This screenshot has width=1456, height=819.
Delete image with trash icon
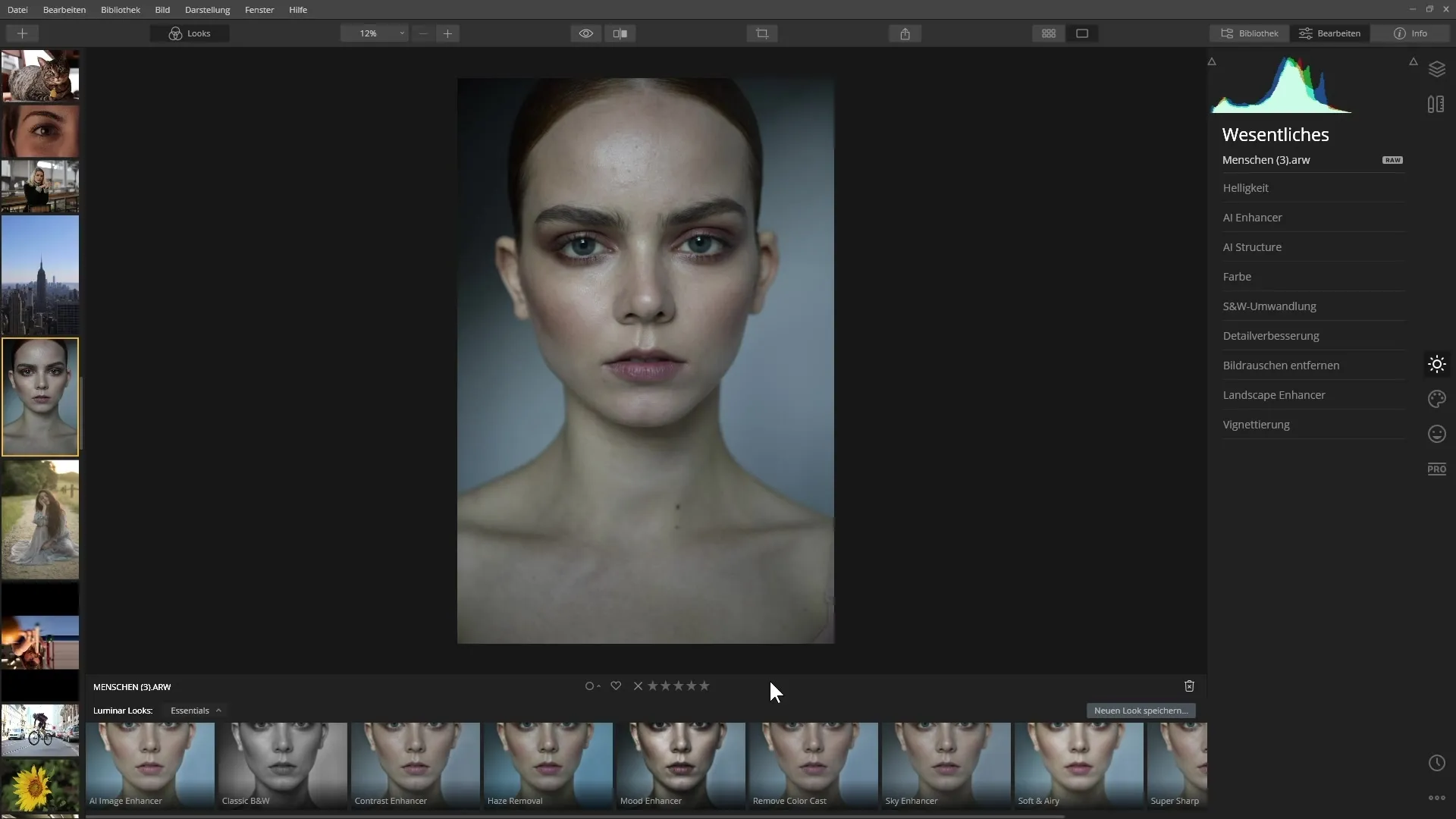coord(1189,686)
